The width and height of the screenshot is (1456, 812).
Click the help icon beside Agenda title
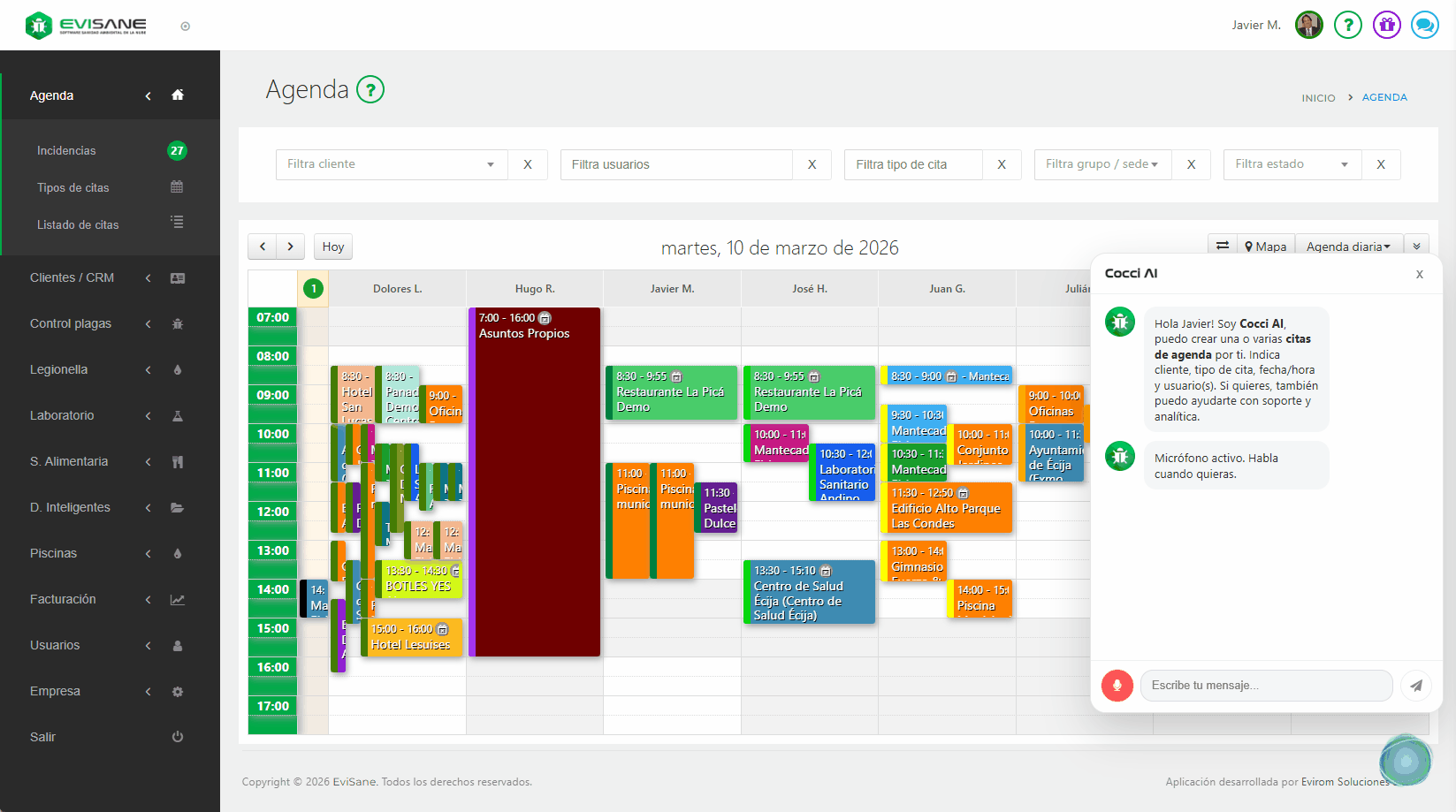(x=370, y=89)
